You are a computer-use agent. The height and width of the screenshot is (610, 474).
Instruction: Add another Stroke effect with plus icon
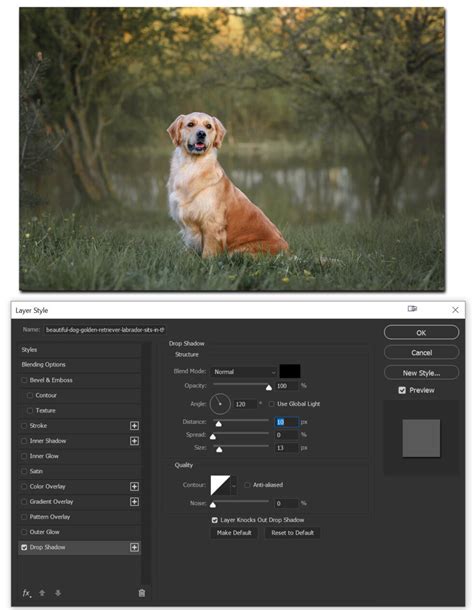point(134,426)
